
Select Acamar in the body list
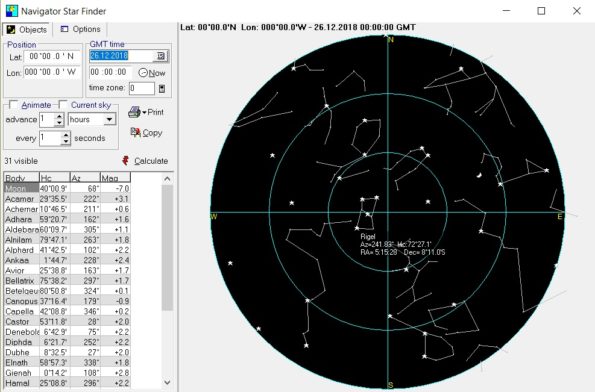pyautogui.click(x=67, y=198)
